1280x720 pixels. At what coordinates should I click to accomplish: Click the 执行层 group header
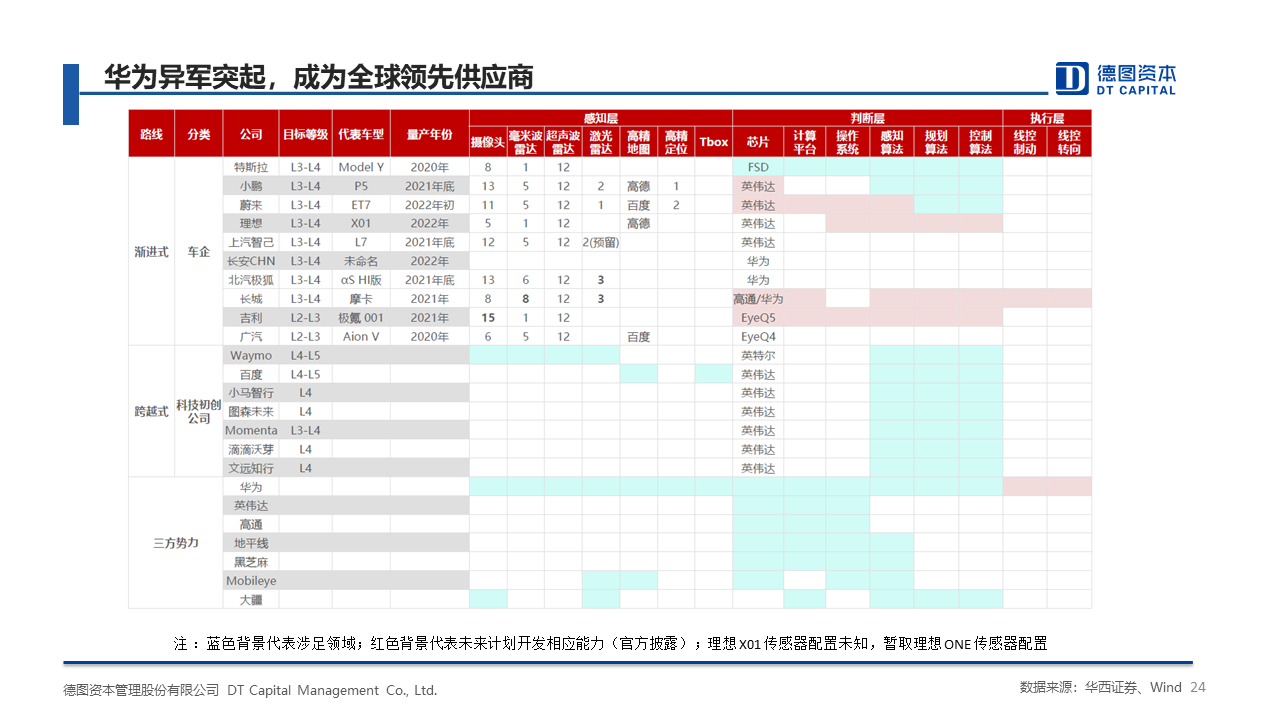1047,118
